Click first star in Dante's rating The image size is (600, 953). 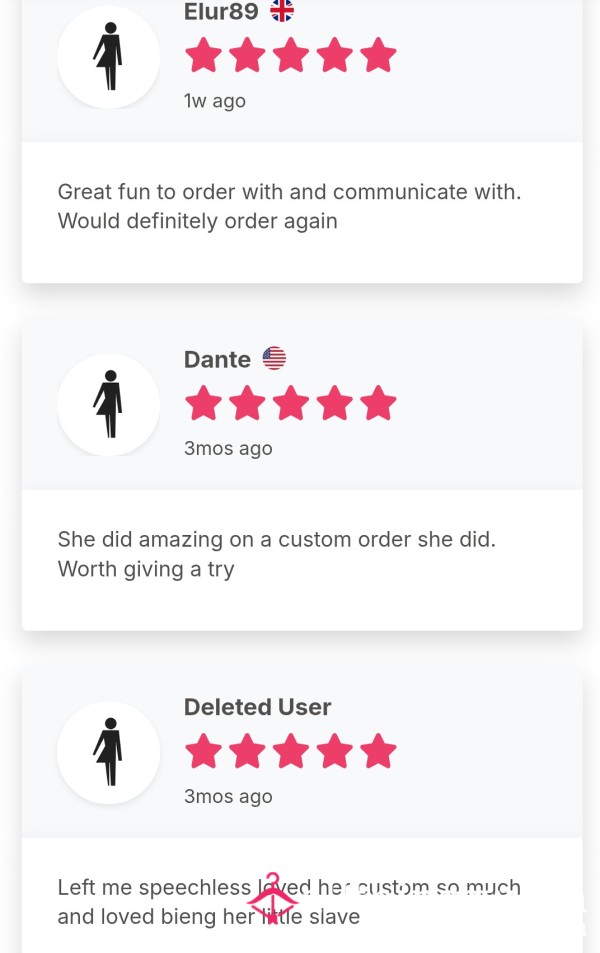point(203,402)
